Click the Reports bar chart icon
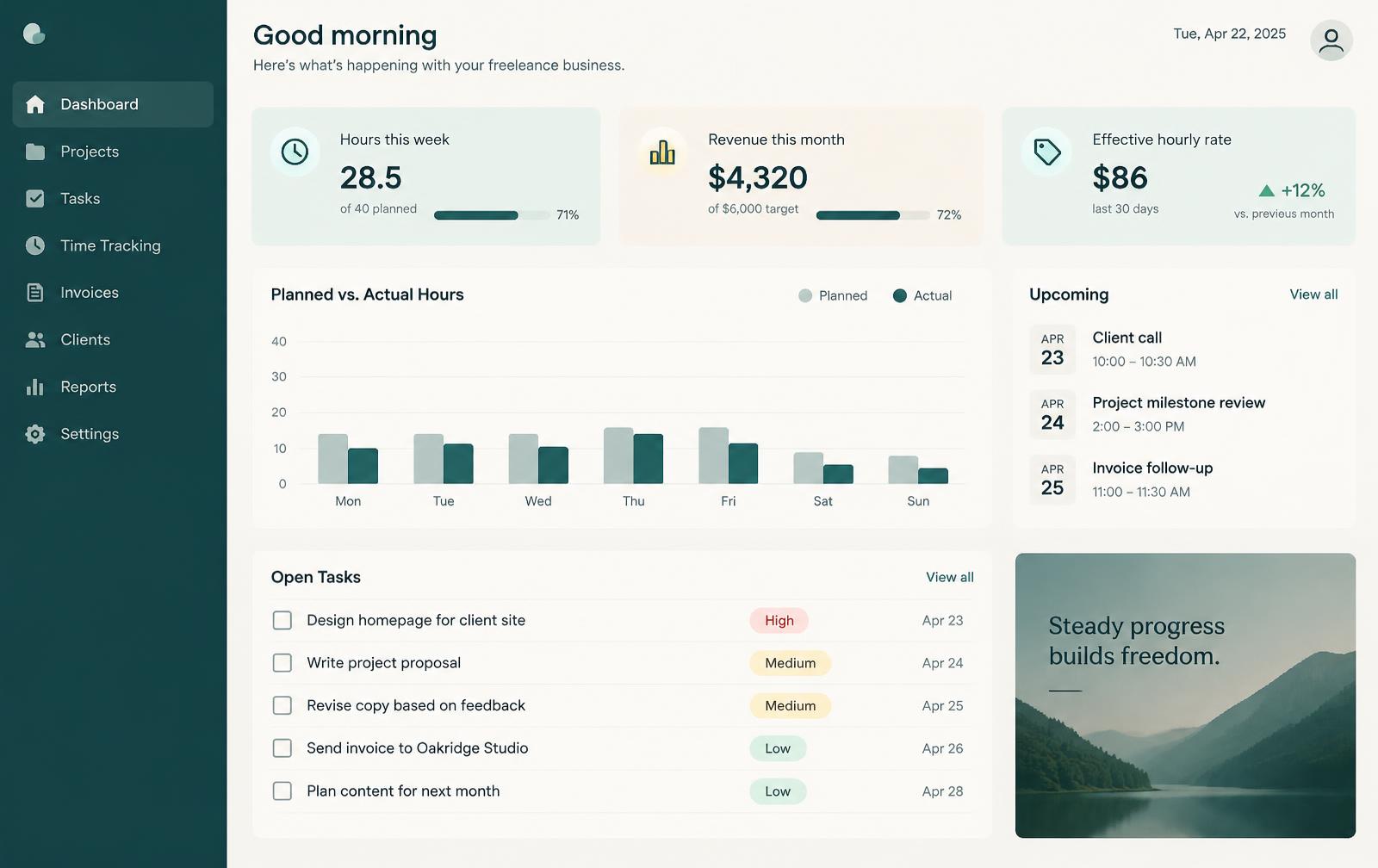 (x=35, y=387)
